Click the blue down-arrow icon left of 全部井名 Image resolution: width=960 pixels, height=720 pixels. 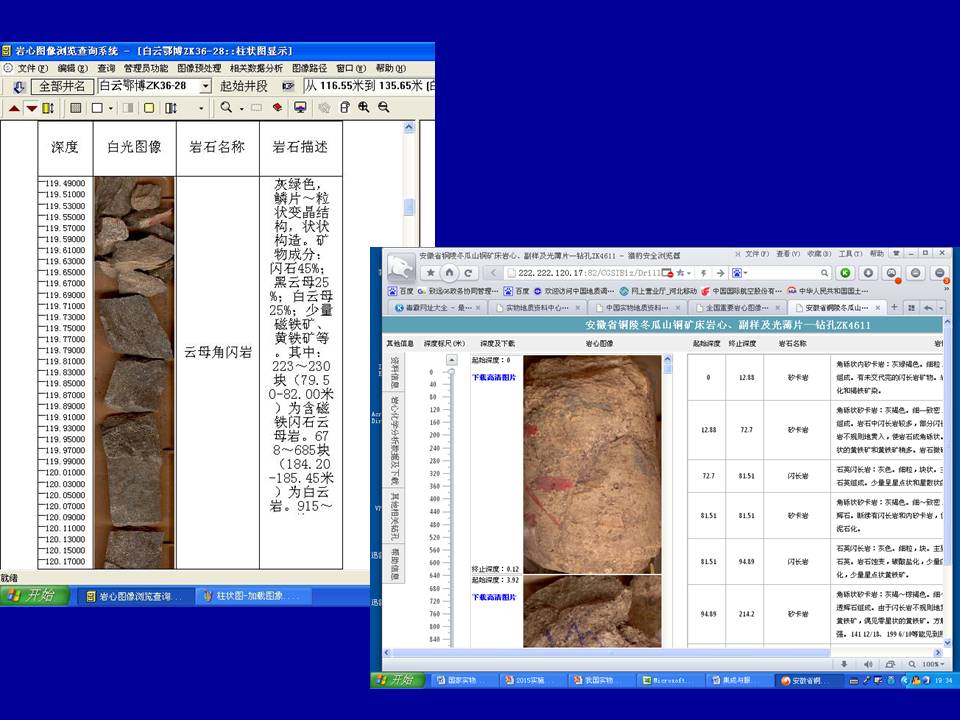click(x=18, y=86)
